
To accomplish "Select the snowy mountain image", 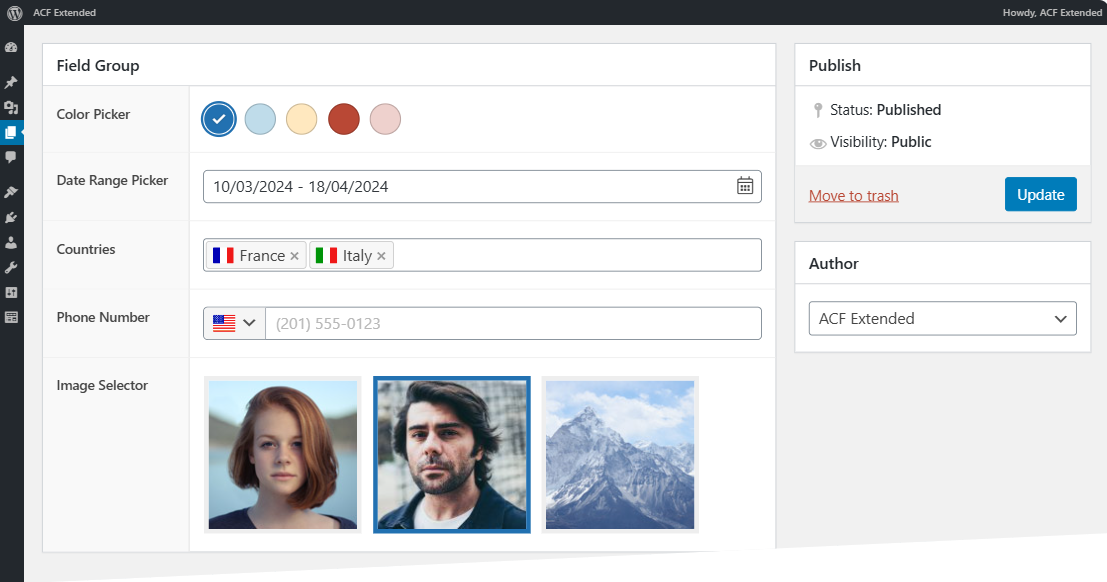I will pos(620,455).
